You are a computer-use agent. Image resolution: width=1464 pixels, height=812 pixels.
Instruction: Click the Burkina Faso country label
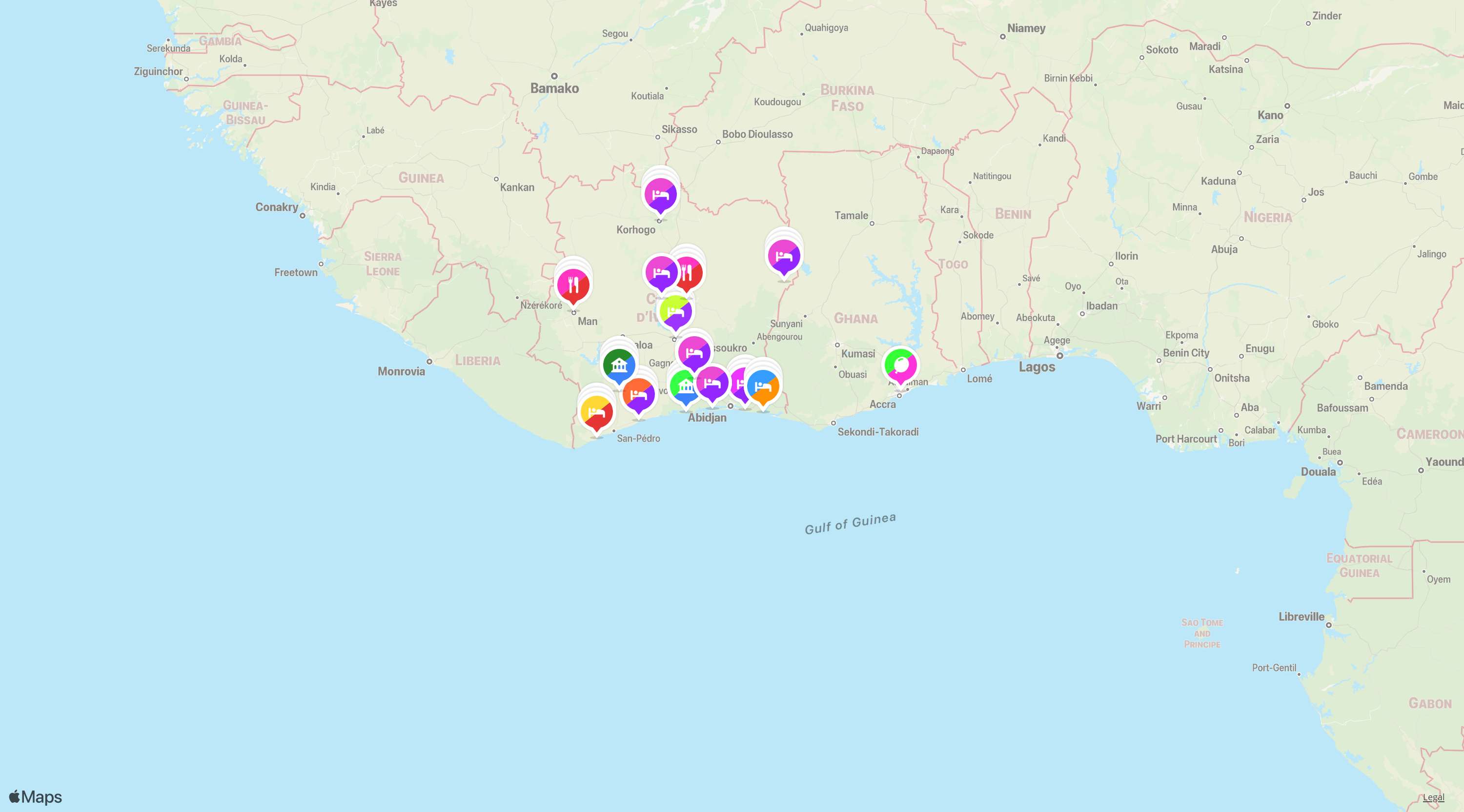[x=847, y=98]
